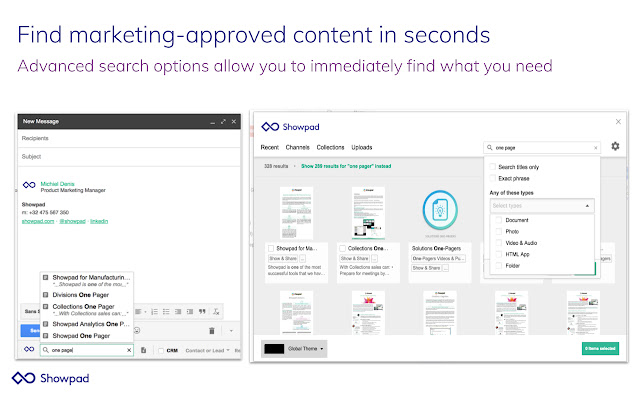The image size is (640, 400).
Task: Switch to the Channels tab
Action: point(298,147)
